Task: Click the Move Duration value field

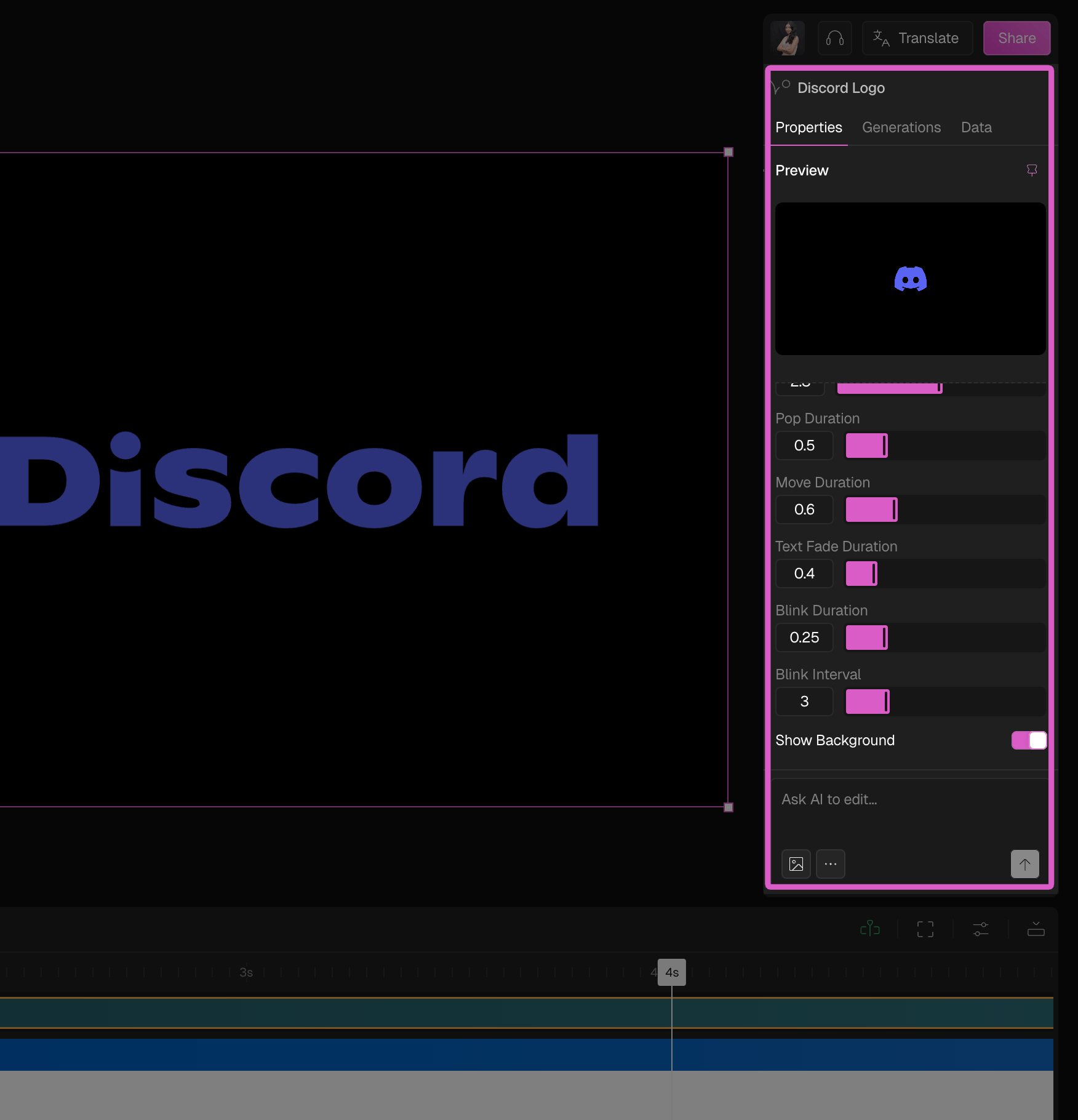Action: 804,510
